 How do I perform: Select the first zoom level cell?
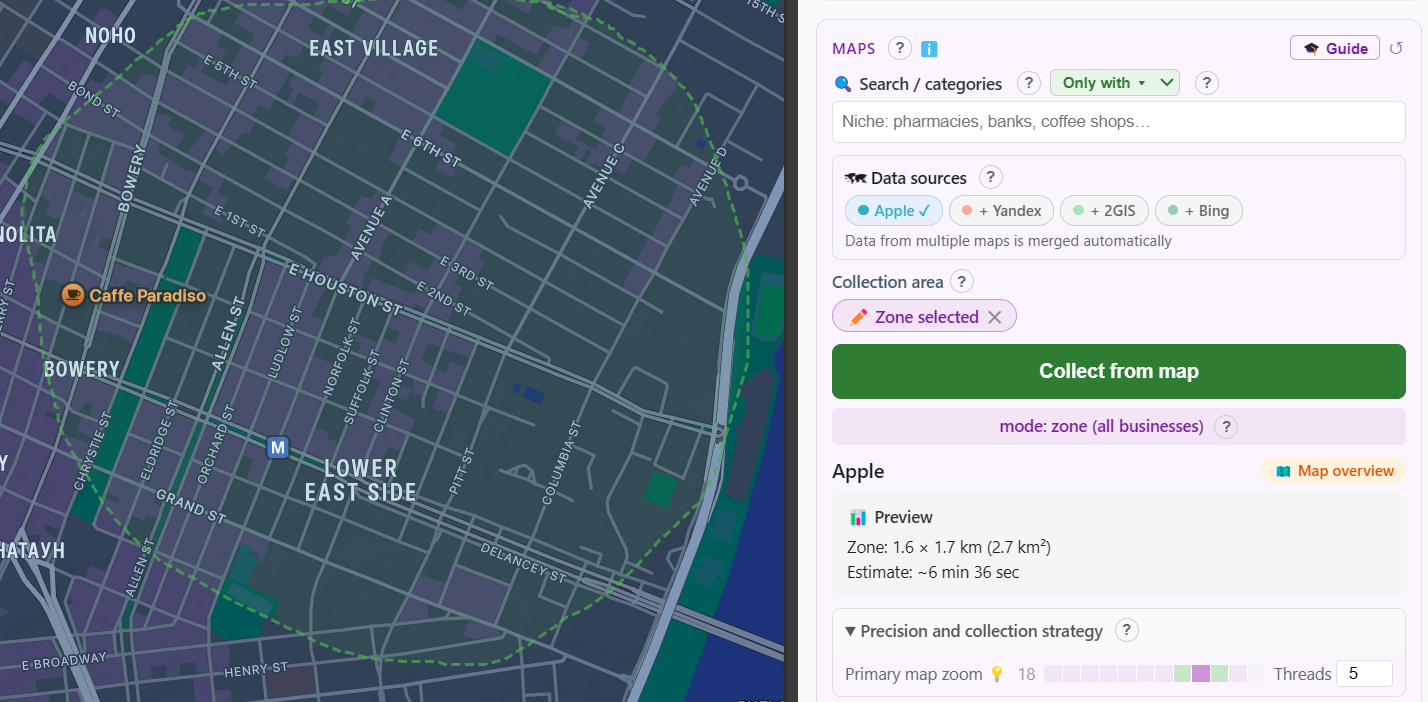pos(1052,674)
